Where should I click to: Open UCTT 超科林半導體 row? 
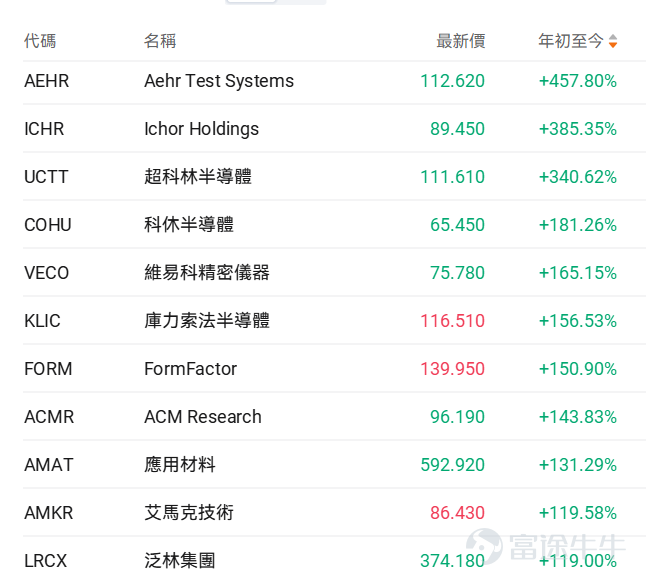[x=334, y=177]
